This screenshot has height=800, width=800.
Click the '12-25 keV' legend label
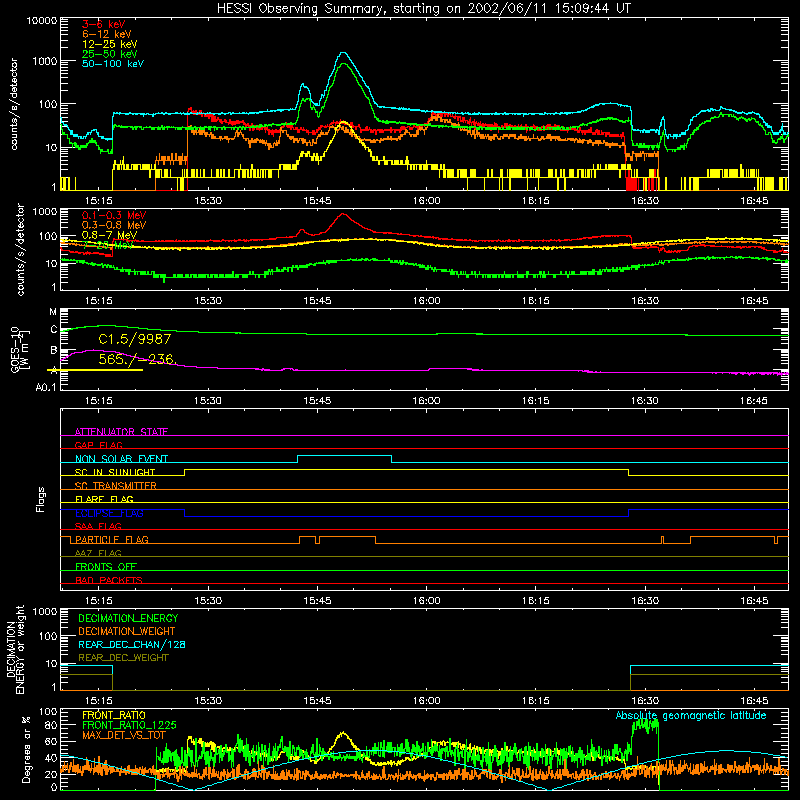click(x=109, y=44)
